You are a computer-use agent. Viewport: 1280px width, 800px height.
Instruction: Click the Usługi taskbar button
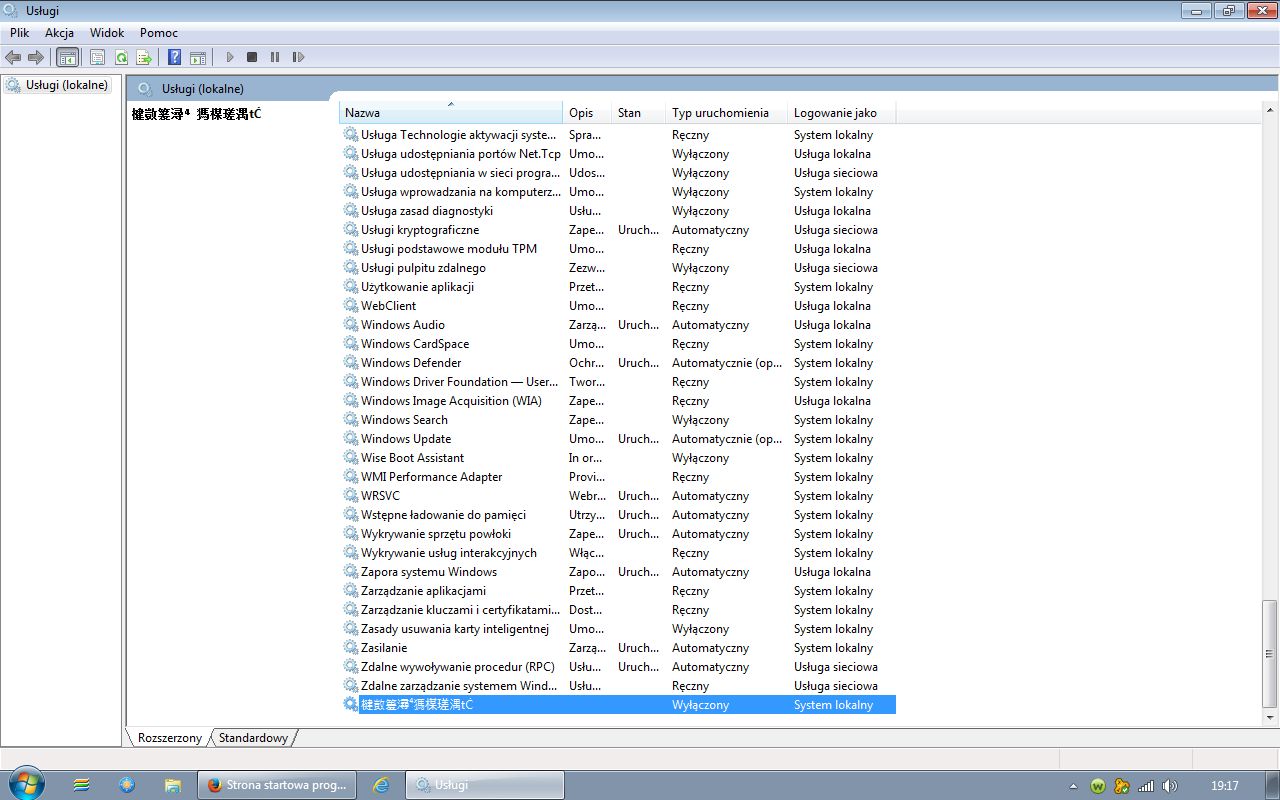coord(485,785)
